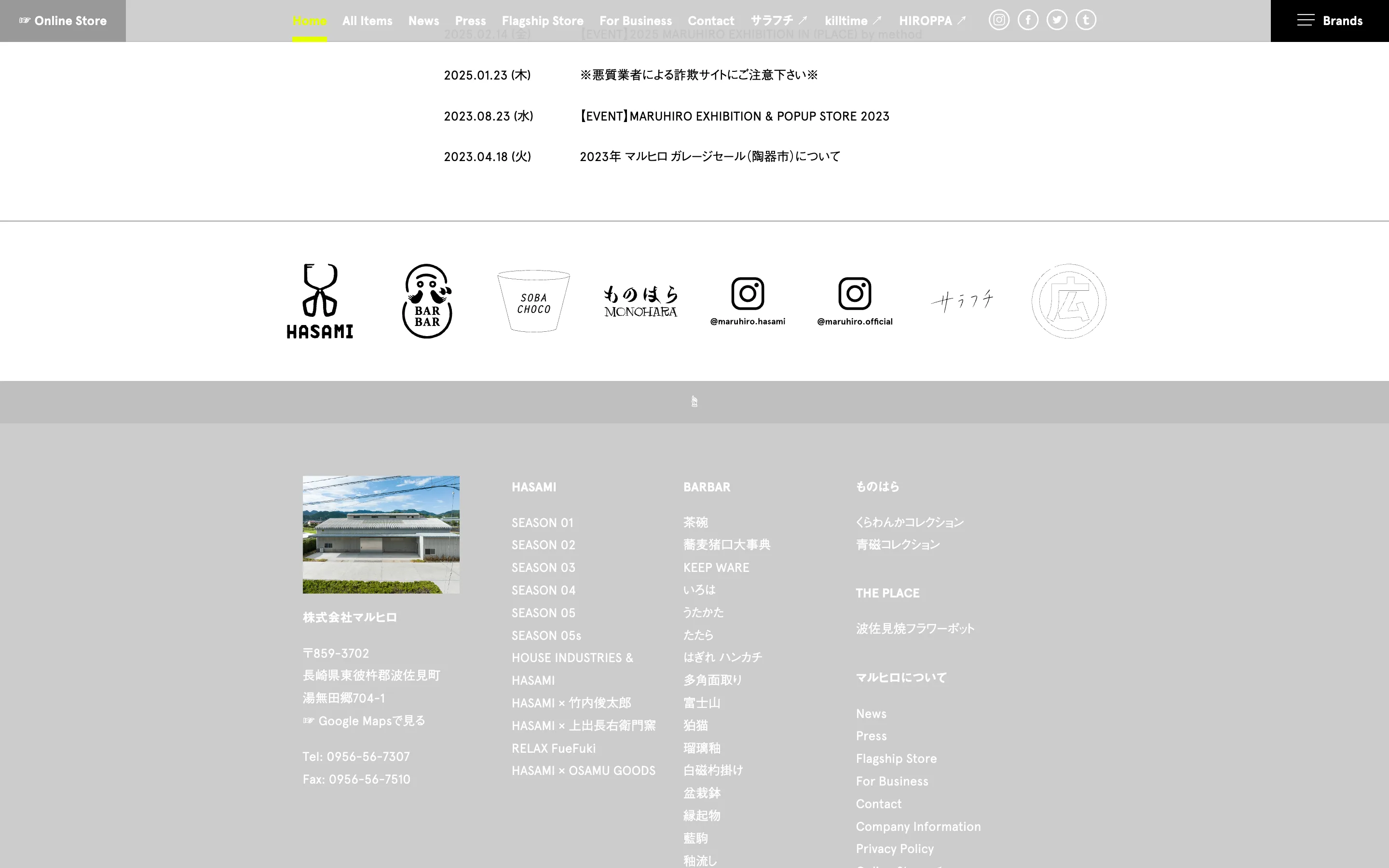Open the 悪質業者による詐欺サイト notice
Screen dimensions: 1389x868
[698, 75]
